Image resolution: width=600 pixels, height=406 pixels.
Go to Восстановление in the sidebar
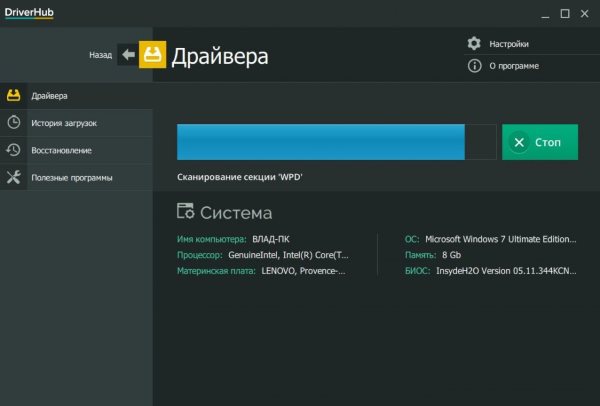62,150
